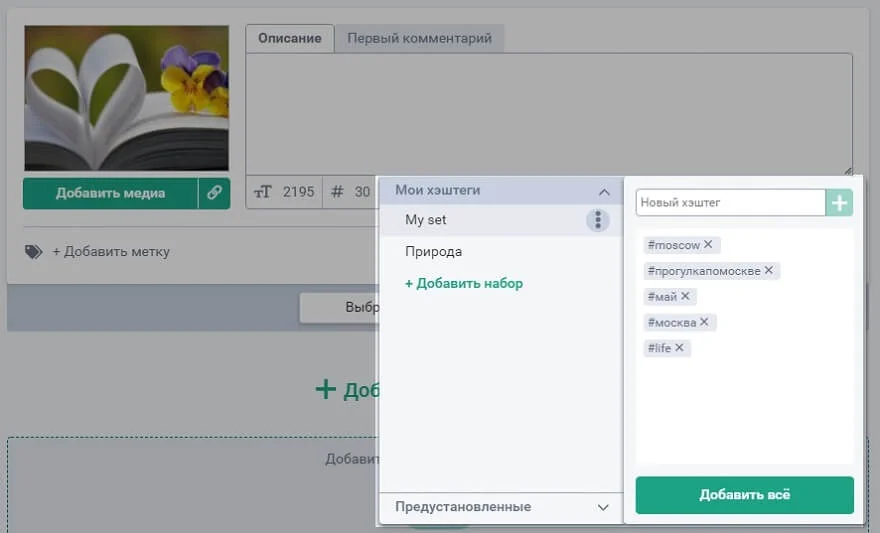880x533 pixels.
Task: Click the hashtag counter icon showing 30
Action: [337, 192]
